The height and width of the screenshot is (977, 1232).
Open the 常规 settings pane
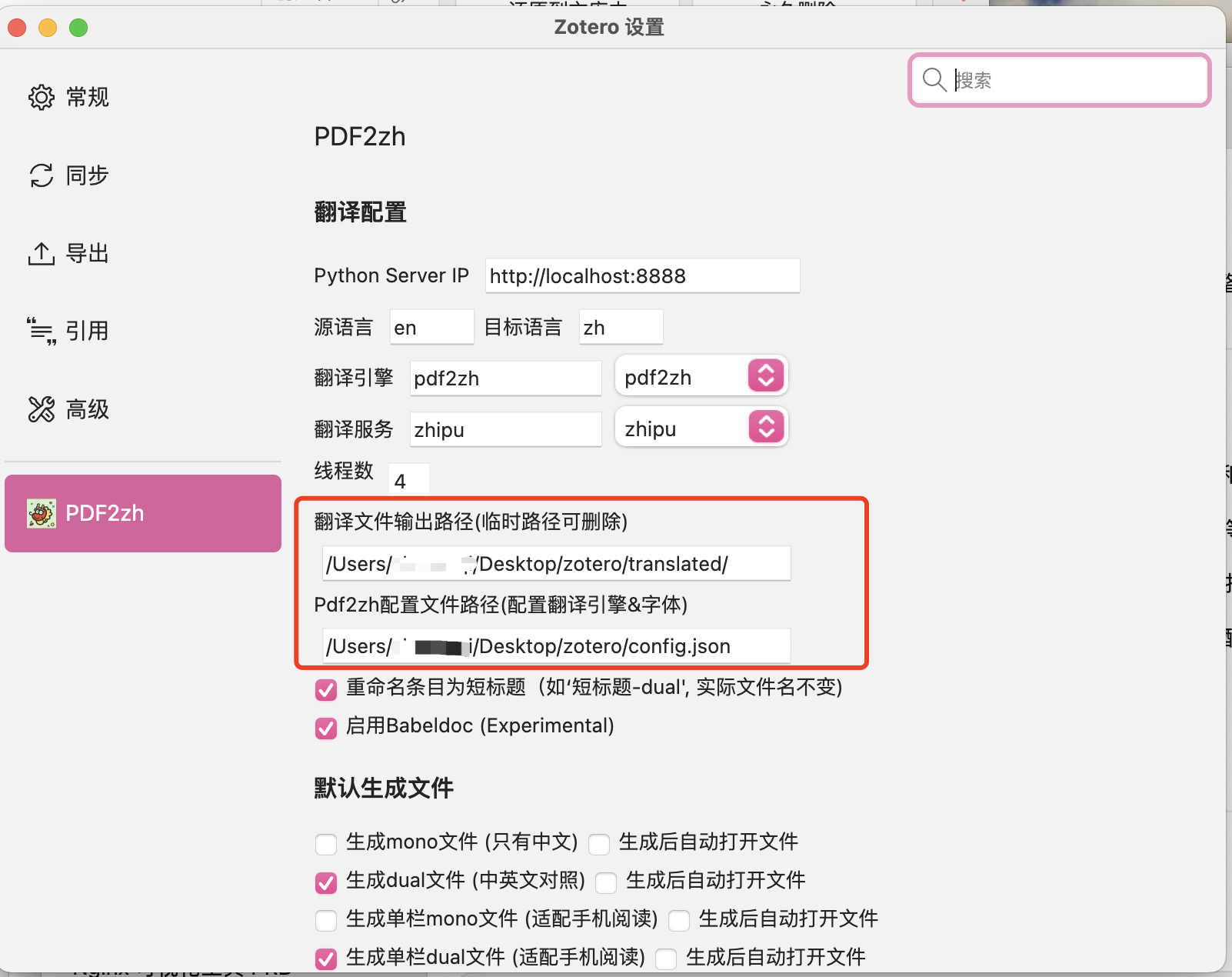coord(143,97)
